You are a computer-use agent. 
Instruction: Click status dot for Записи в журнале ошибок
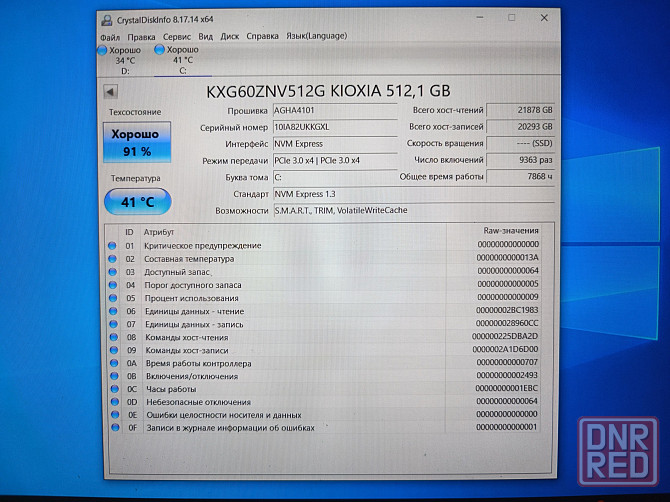(115, 427)
